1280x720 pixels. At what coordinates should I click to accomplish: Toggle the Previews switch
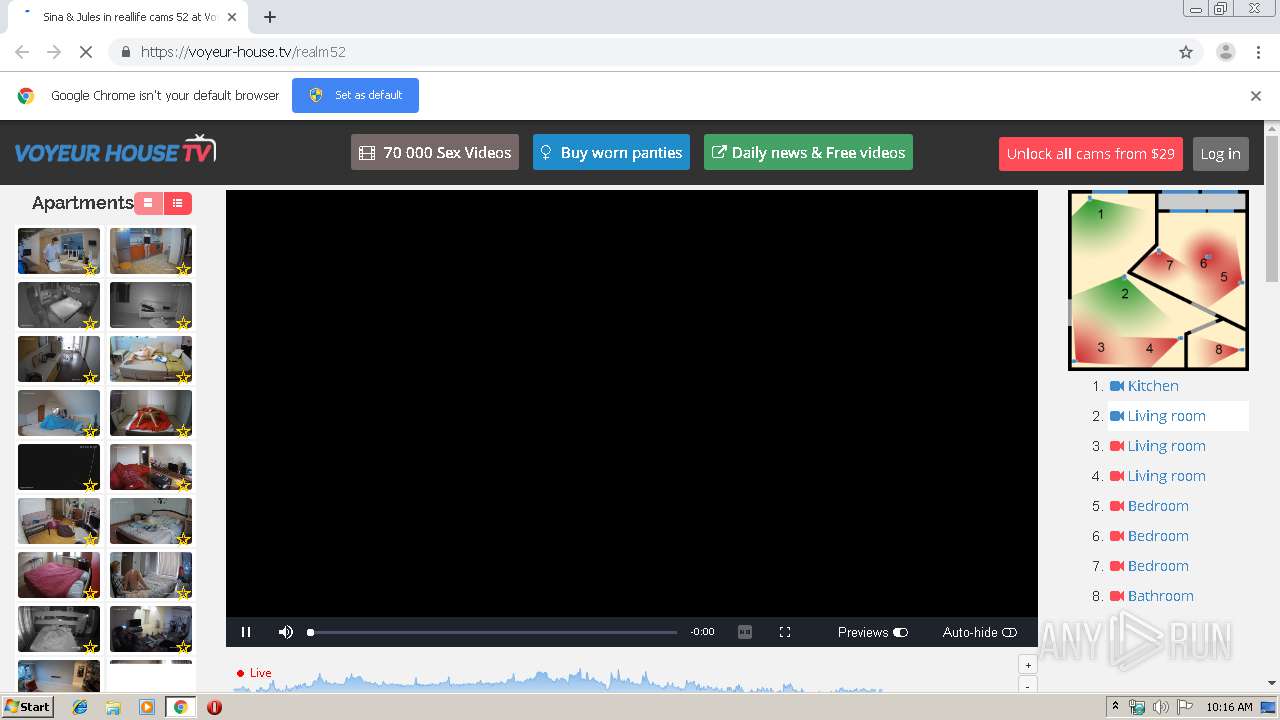[901, 632]
